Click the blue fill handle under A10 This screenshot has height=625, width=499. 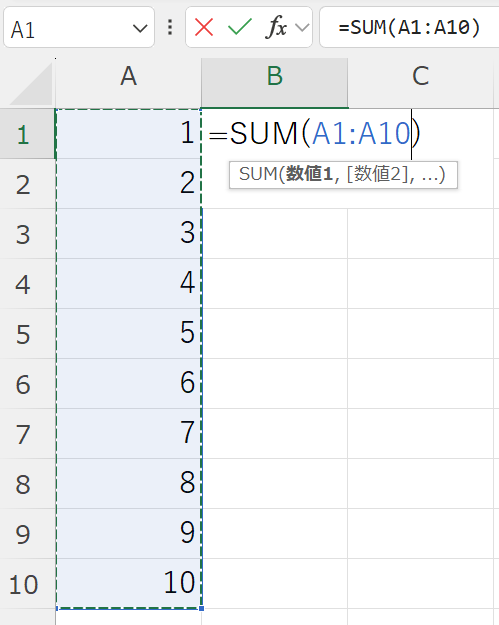pyautogui.click(x=201, y=608)
